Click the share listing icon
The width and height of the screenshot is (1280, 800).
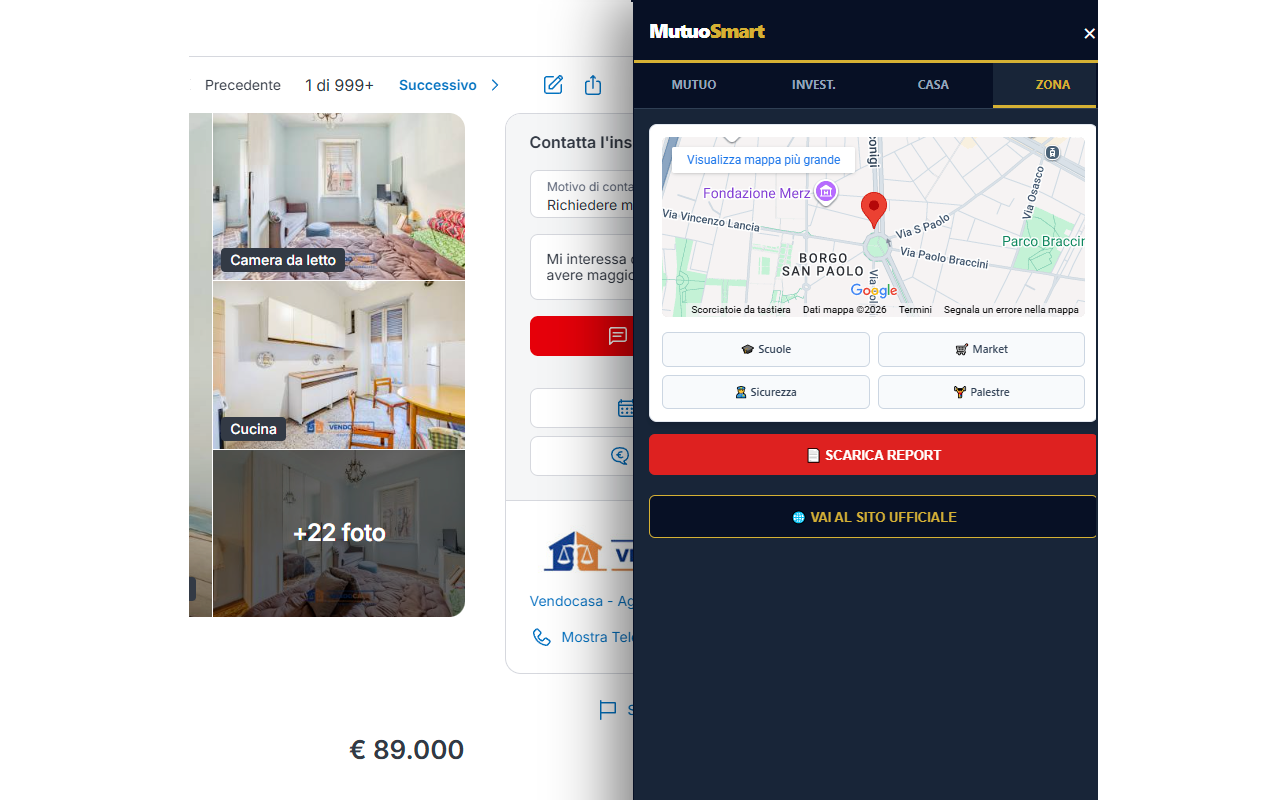[593, 85]
